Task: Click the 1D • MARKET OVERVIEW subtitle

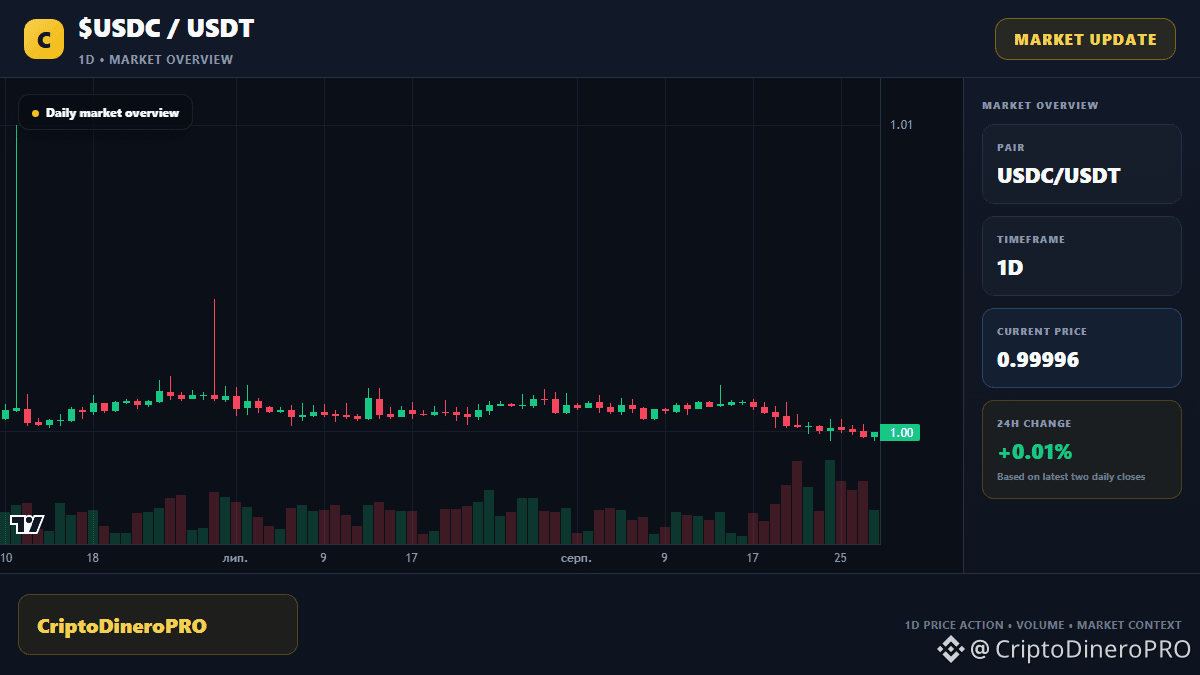Action: [156, 59]
